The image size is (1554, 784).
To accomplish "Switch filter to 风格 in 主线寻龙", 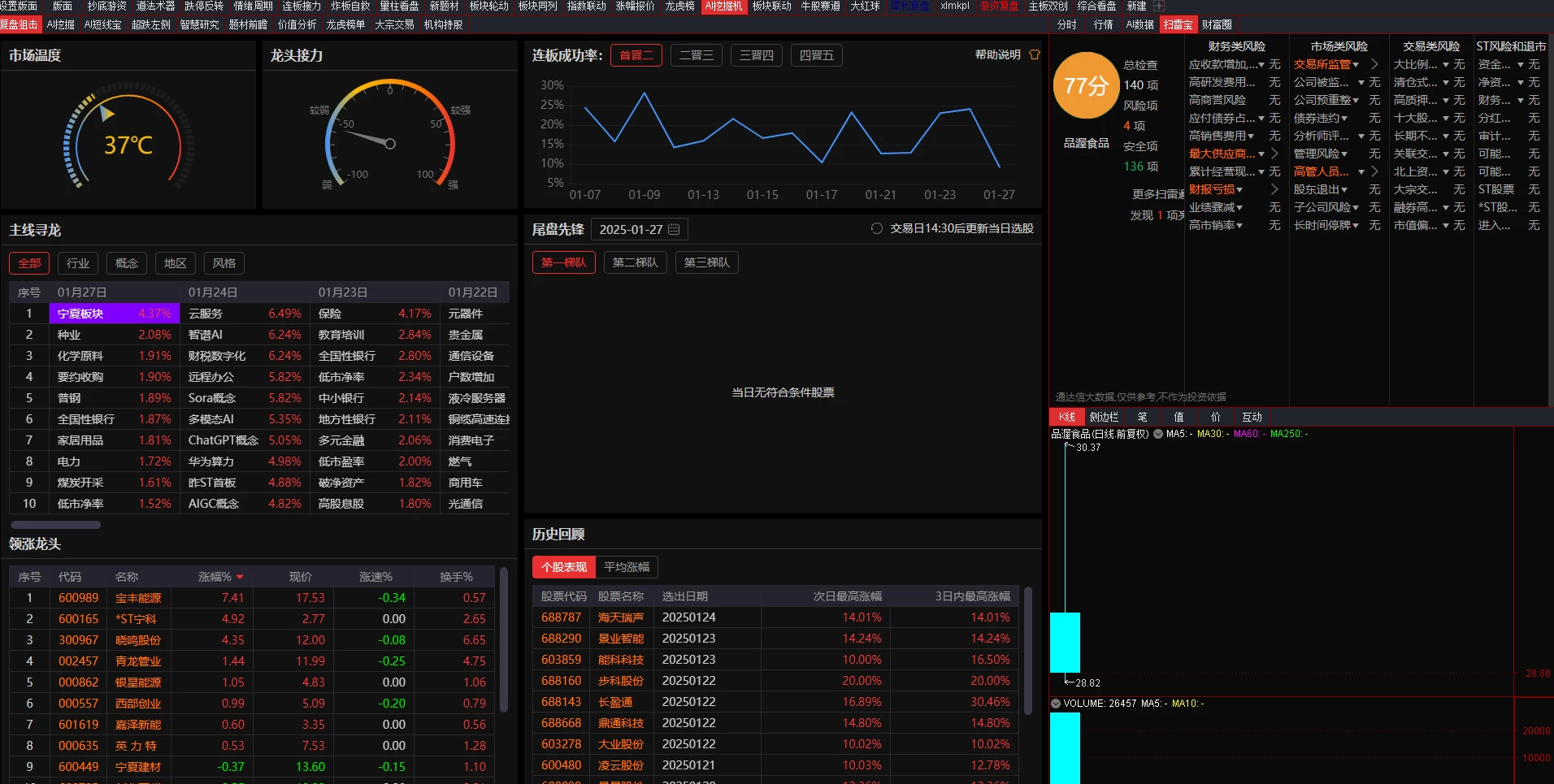I will [224, 263].
